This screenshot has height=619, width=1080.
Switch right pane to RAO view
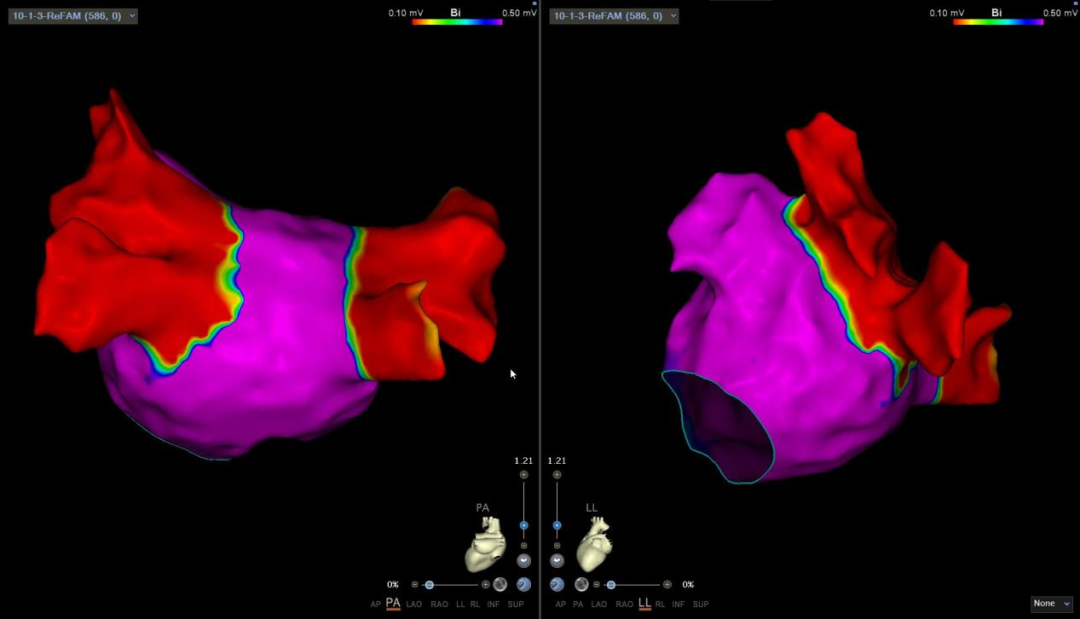(624, 605)
